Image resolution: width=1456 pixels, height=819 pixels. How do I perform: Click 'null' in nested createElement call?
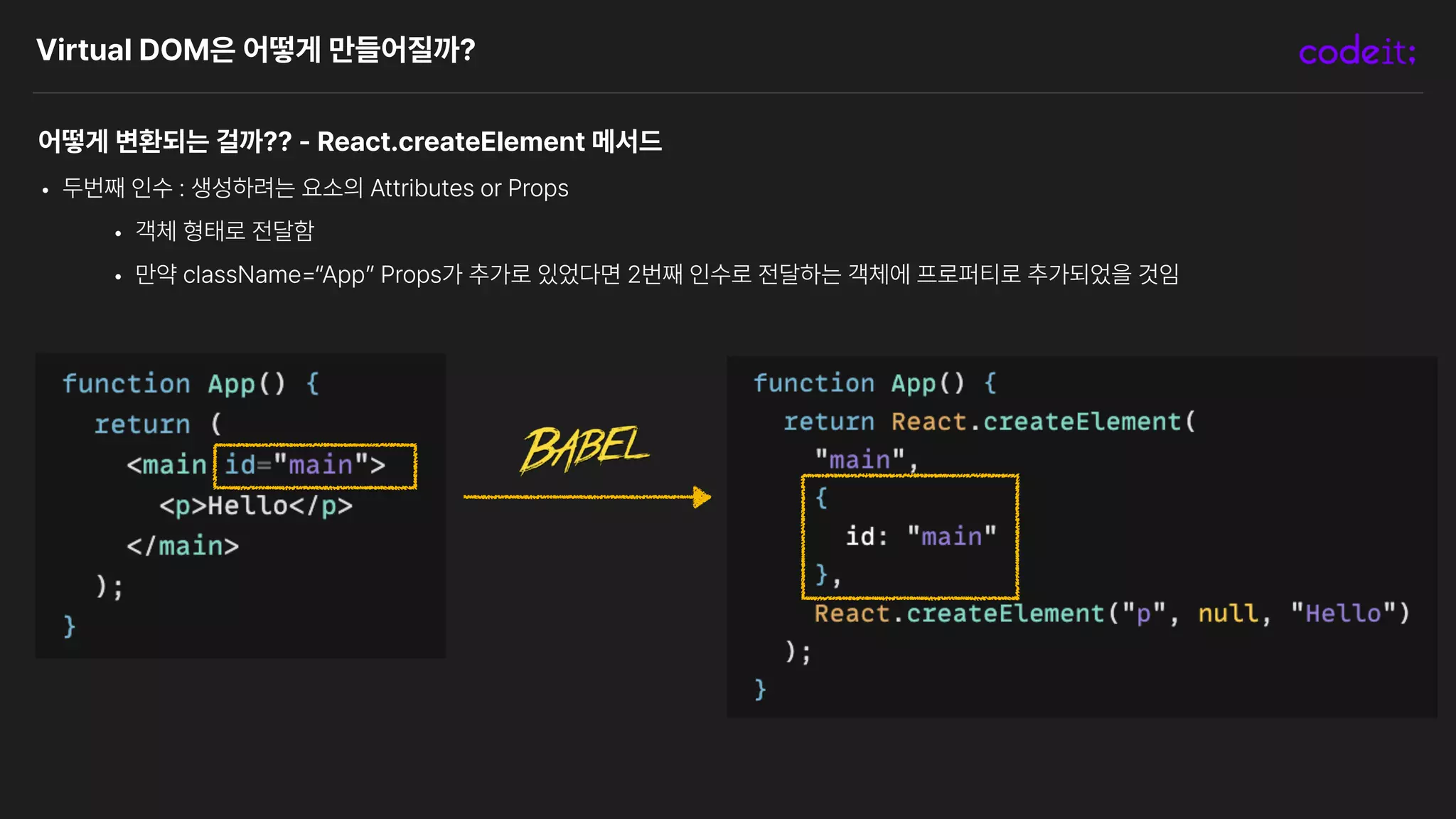pos(1228,613)
